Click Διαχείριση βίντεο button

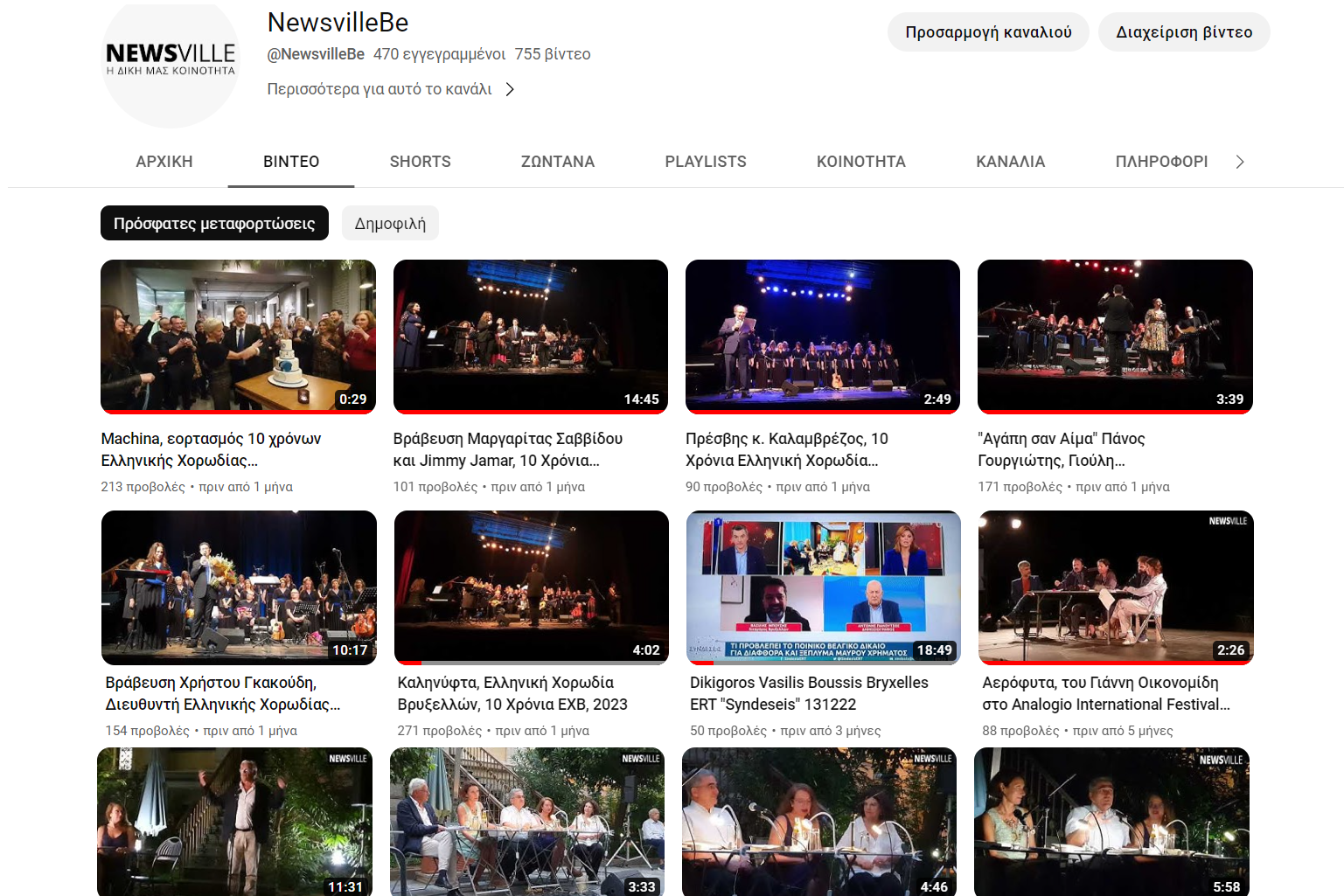(1184, 32)
